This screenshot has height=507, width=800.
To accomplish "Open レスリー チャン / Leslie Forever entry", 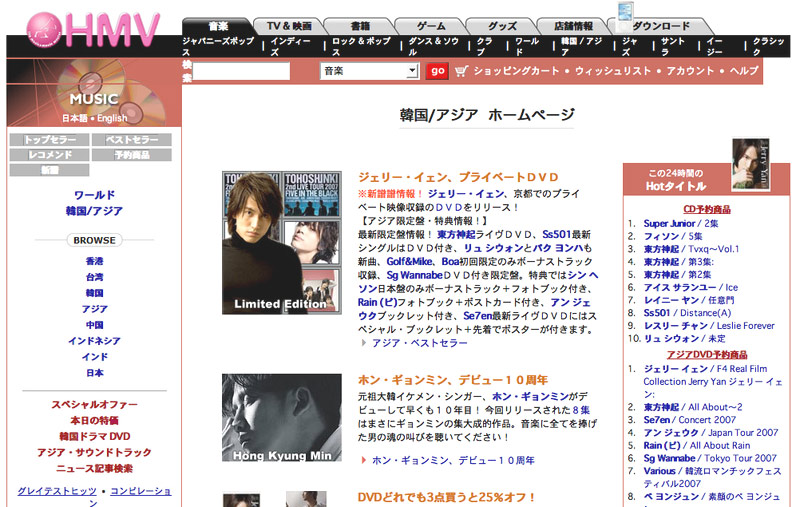I will tap(709, 325).
